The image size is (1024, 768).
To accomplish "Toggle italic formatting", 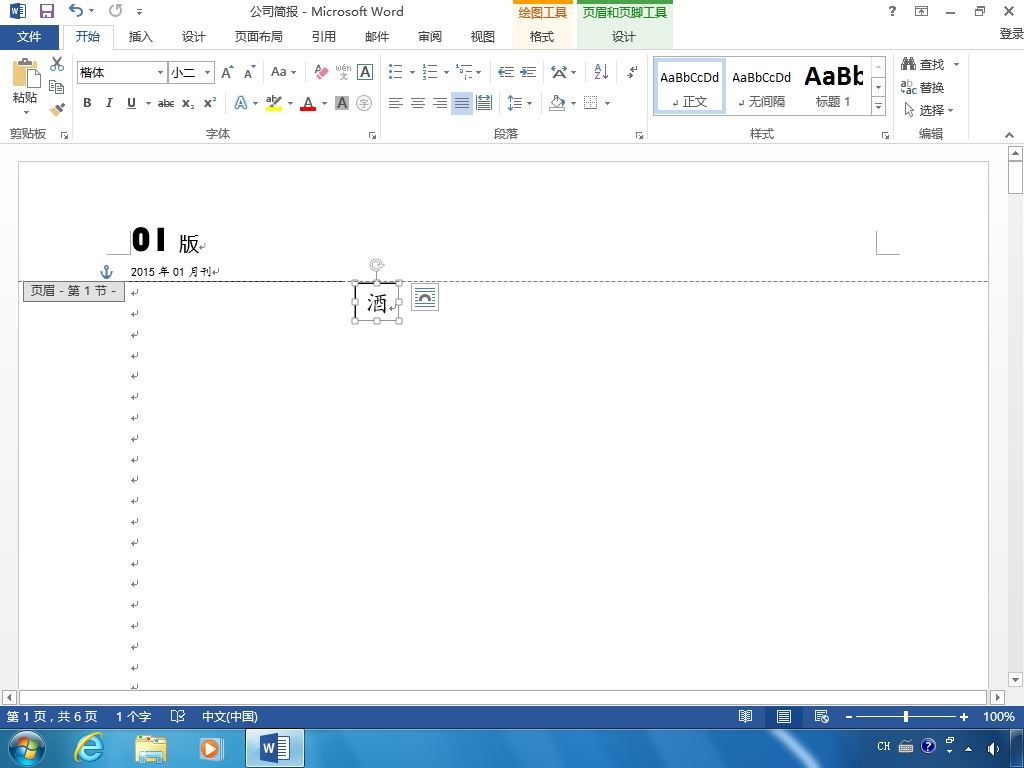I will 109,103.
